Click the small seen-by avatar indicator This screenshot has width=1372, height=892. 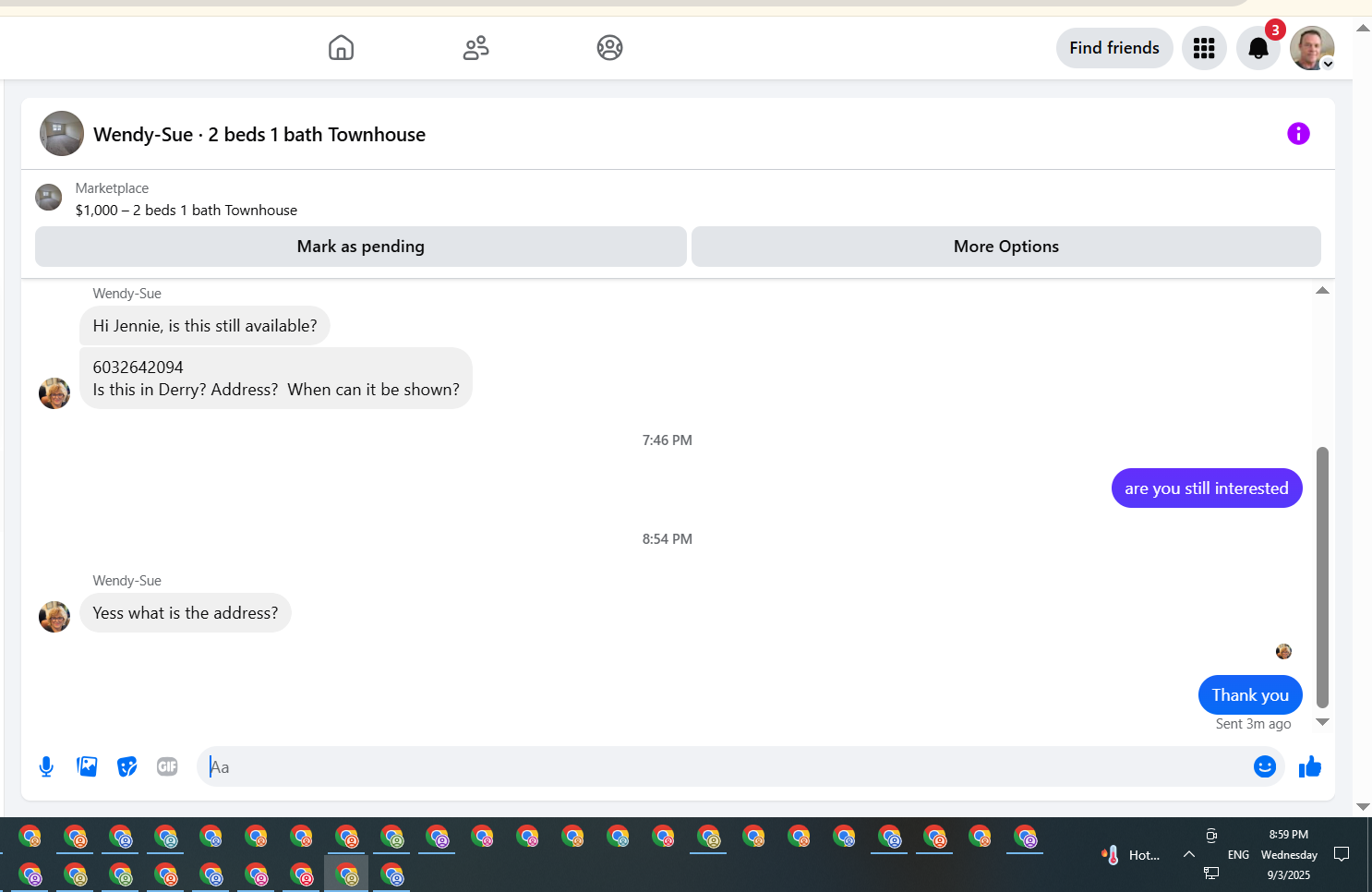tap(1283, 652)
